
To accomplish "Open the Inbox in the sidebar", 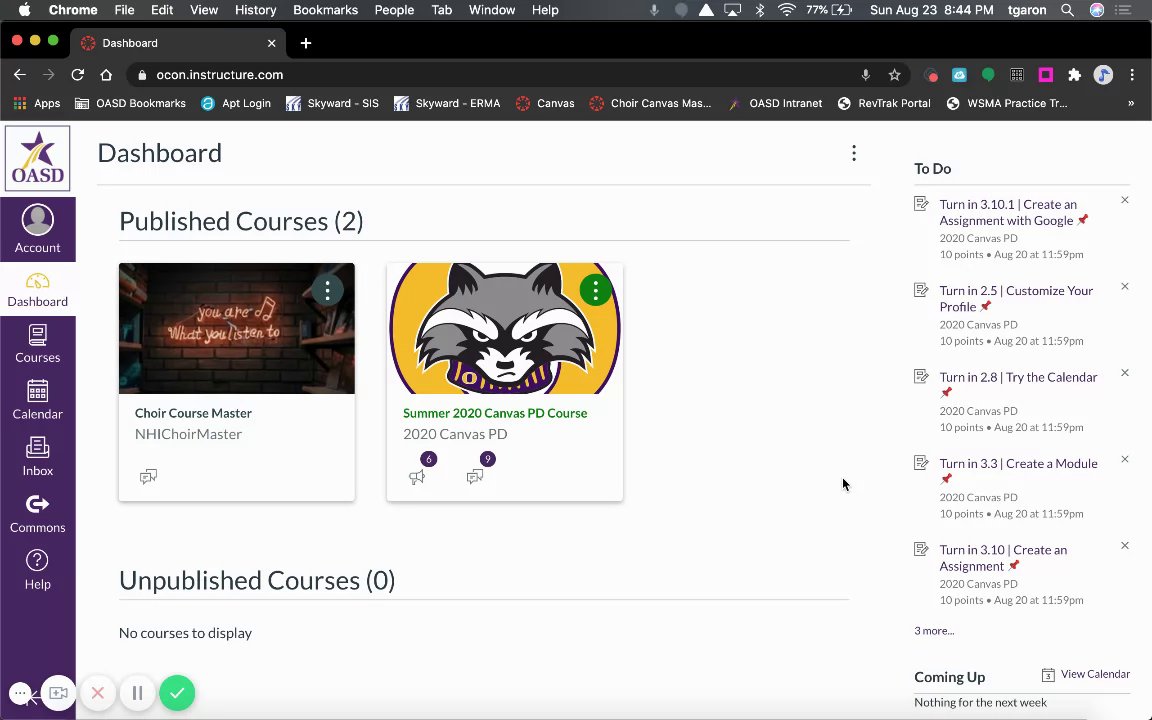I will [x=37, y=457].
